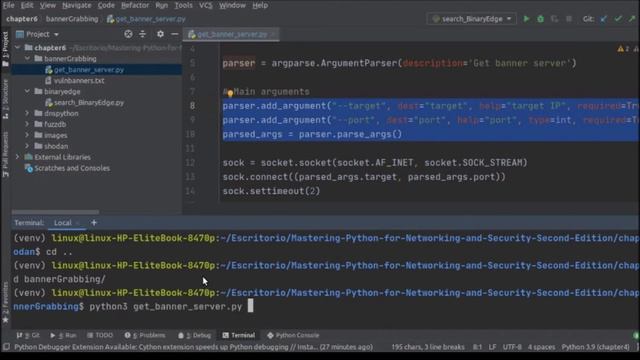640x360 pixels.
Task: Expand the shodan folder
Action: pyautogui.click(x=27, y=146)
